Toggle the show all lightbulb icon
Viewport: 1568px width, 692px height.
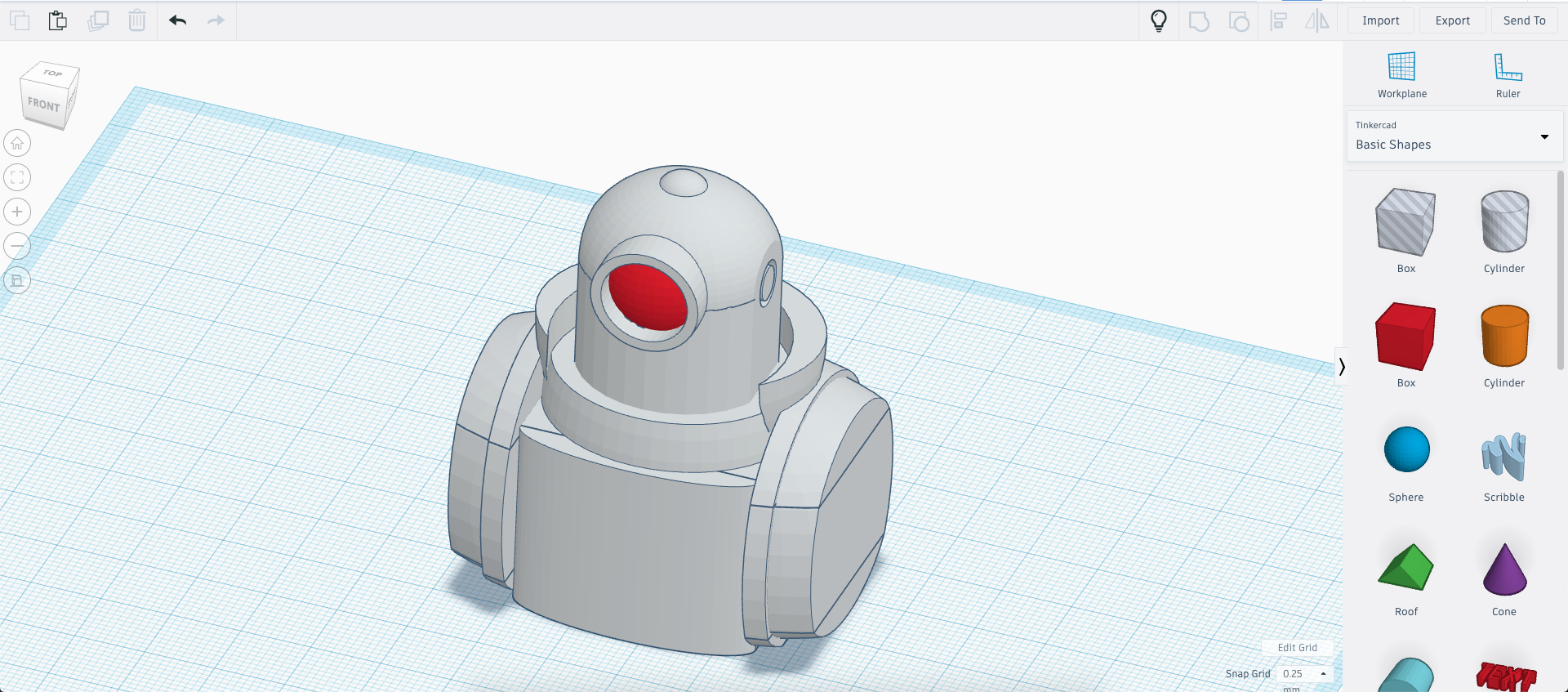(1158, 20)
